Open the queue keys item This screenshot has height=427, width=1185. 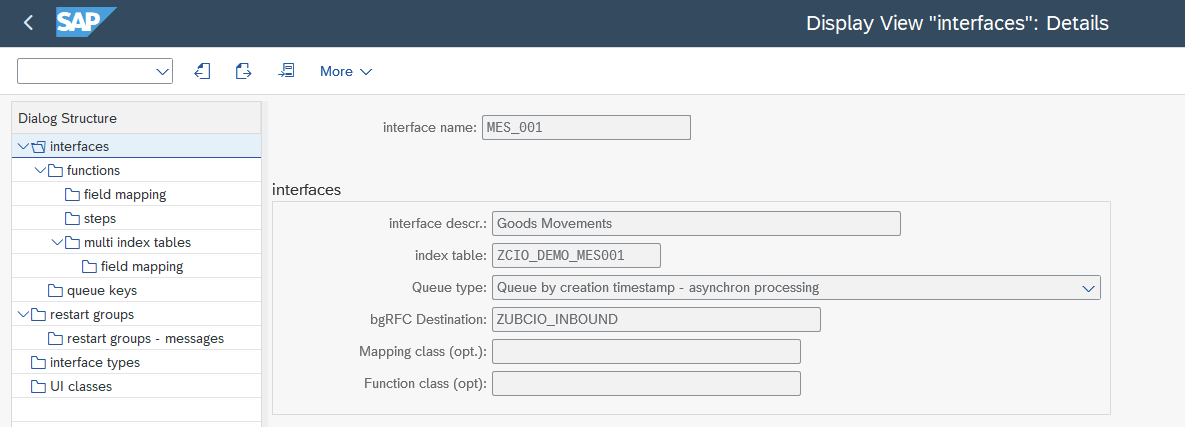pos(102,290)
